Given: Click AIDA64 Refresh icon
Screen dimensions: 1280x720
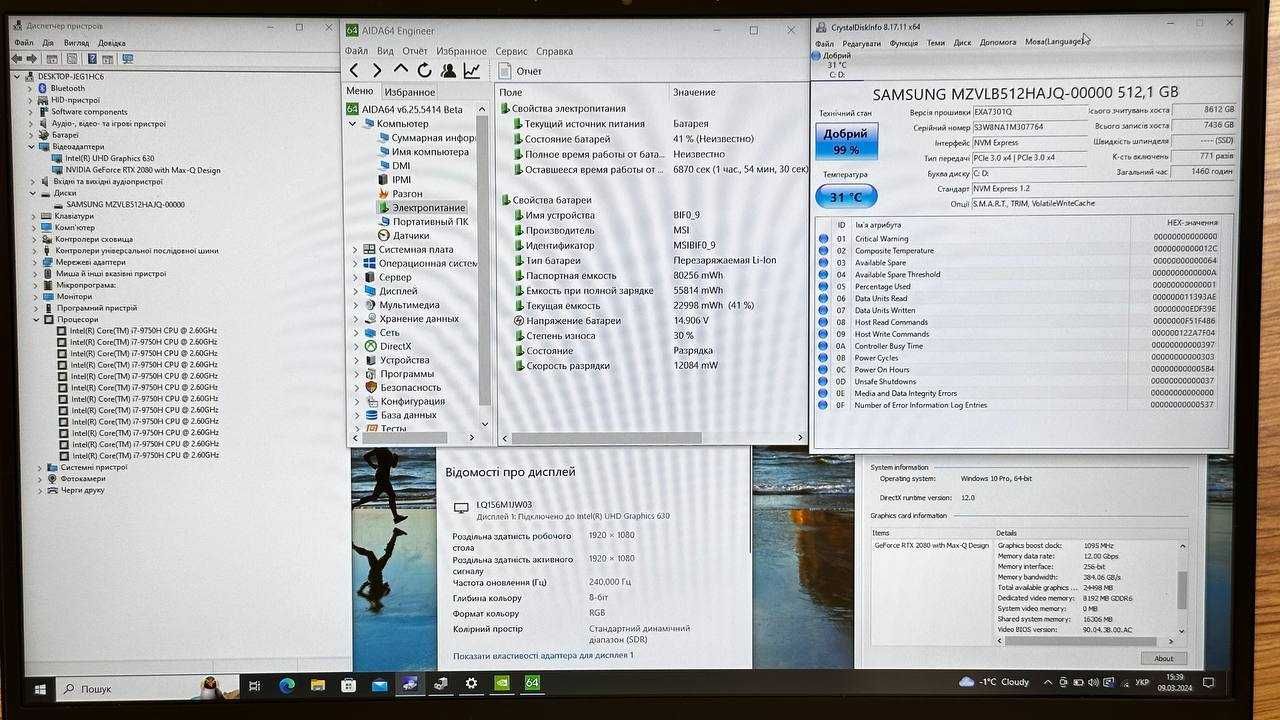Looking at the screenshot, I should click(x=424, y=70).
